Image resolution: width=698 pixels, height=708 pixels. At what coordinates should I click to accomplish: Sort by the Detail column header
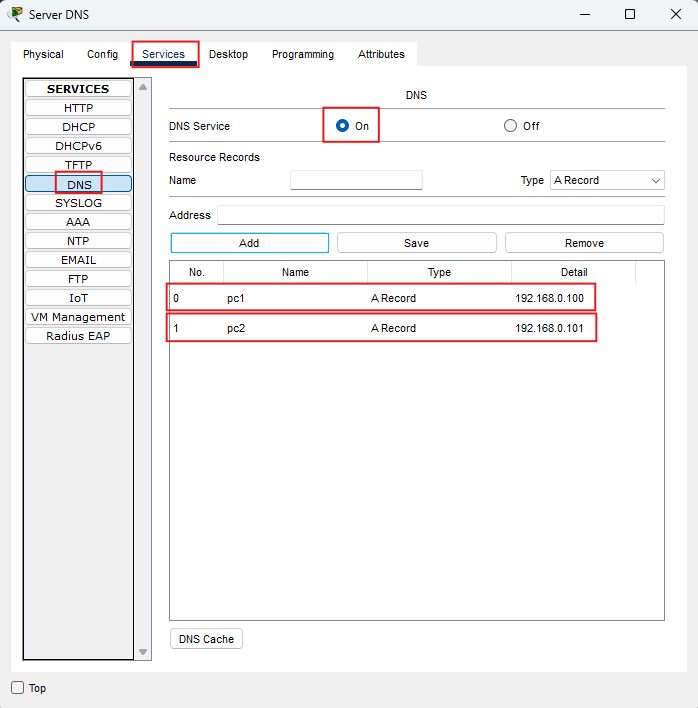[574, 272]
